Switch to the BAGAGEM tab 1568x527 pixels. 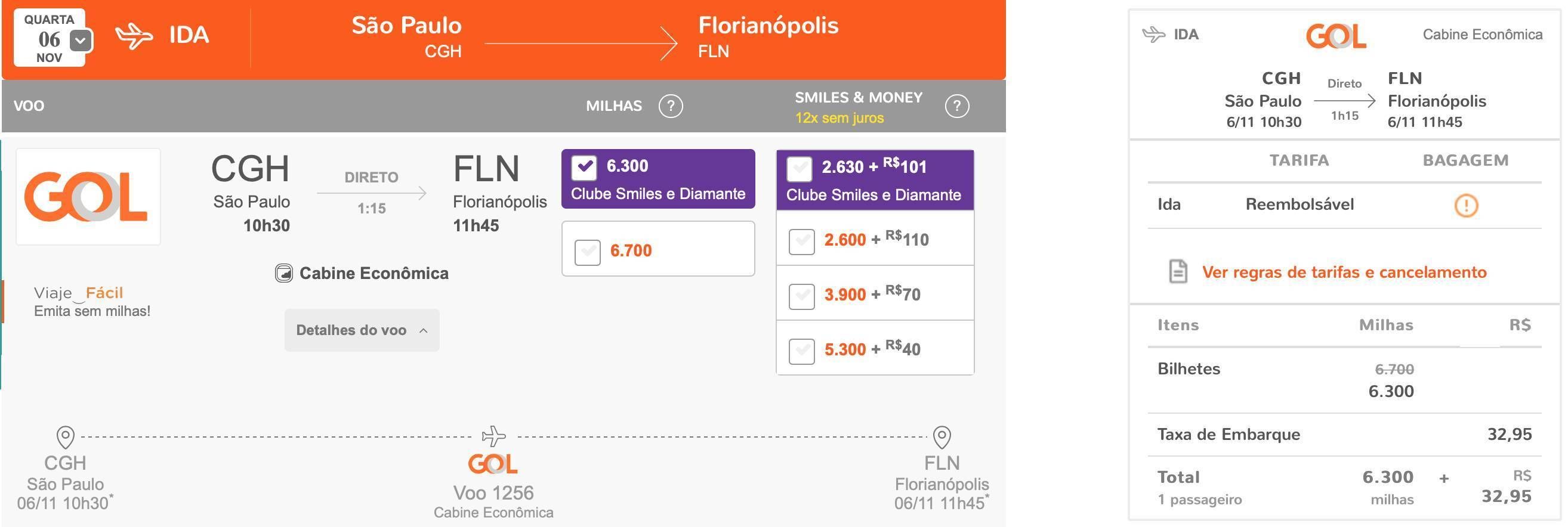tap(1466, 160)
